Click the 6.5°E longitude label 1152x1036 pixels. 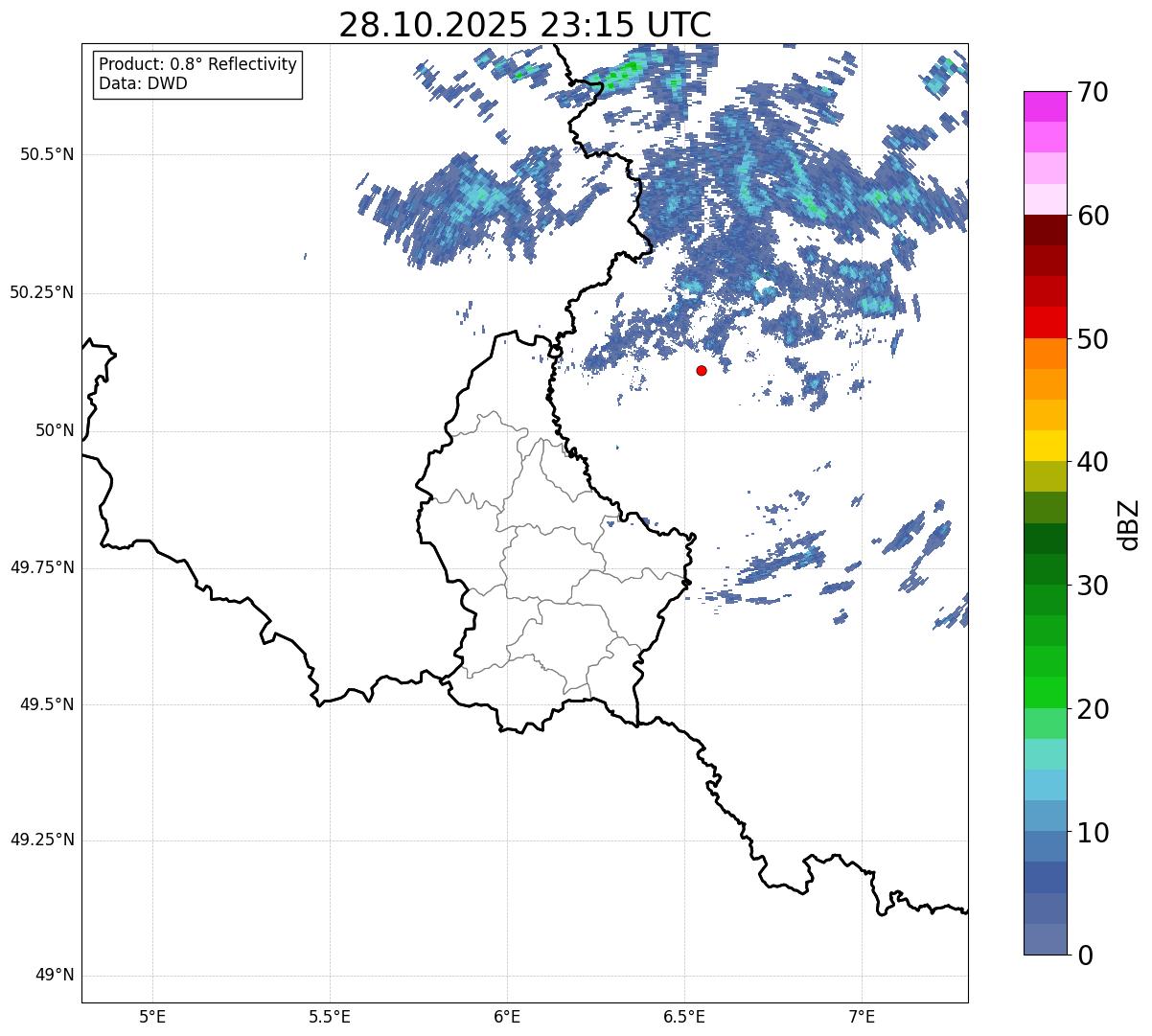684,1016
